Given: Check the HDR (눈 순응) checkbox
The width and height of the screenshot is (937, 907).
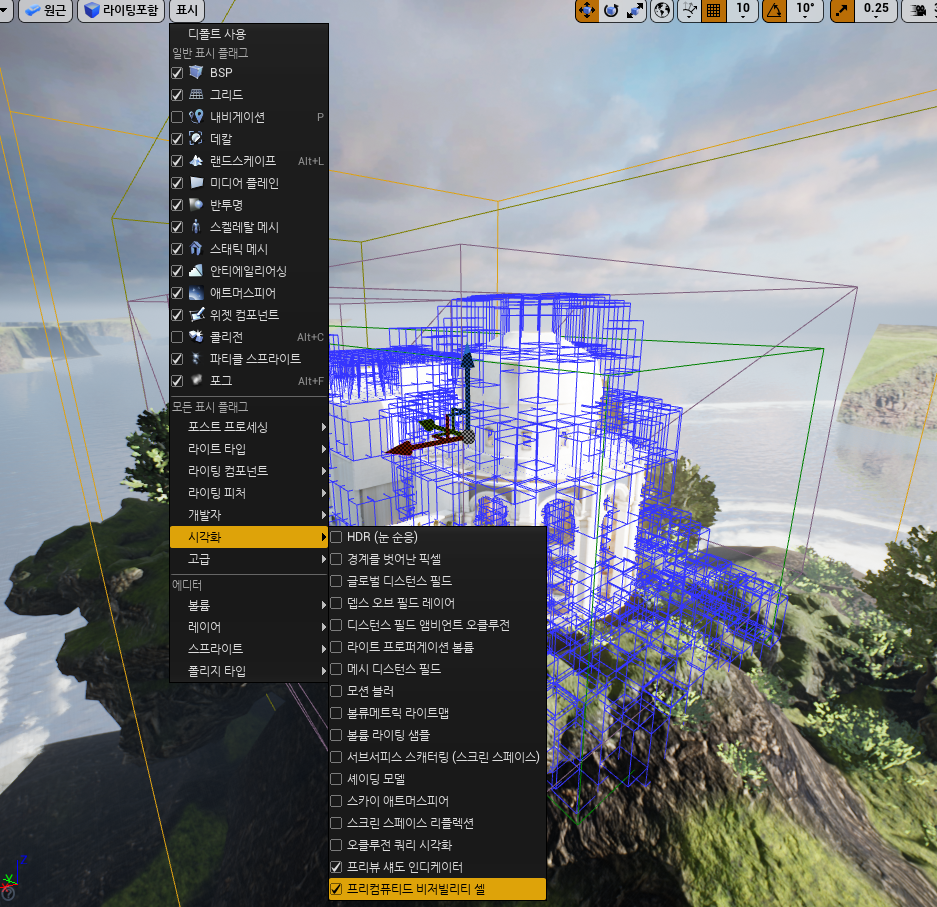Looking at the screenshot, I should pyautogui.click(x=336, y=537).
